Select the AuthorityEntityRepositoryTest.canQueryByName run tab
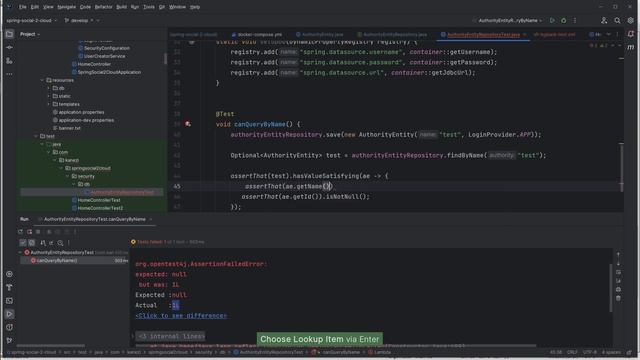Image resolution: width=640 pixels, height=360 pixels. [94, 219]
